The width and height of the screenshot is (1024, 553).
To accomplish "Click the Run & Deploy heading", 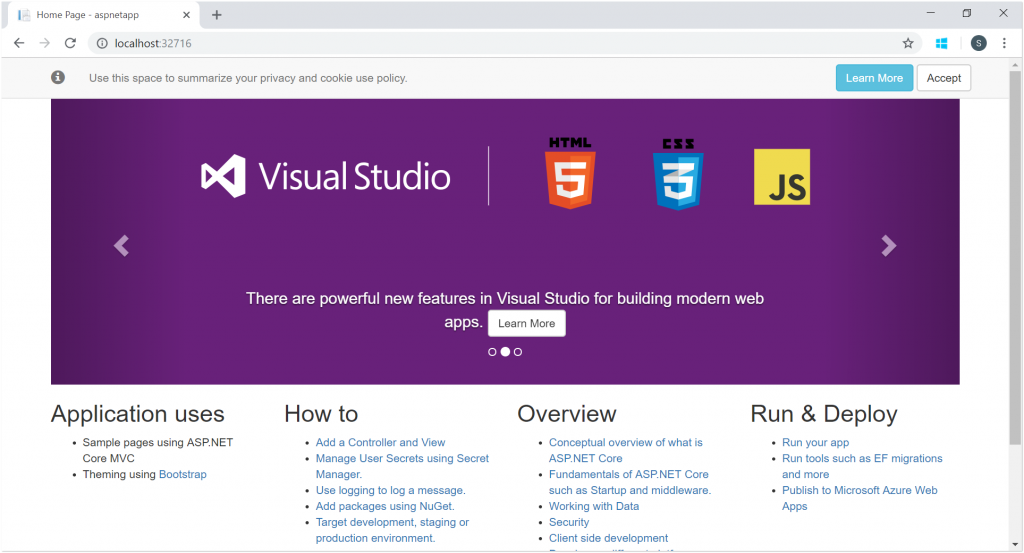I will click(x=824, y=414).
